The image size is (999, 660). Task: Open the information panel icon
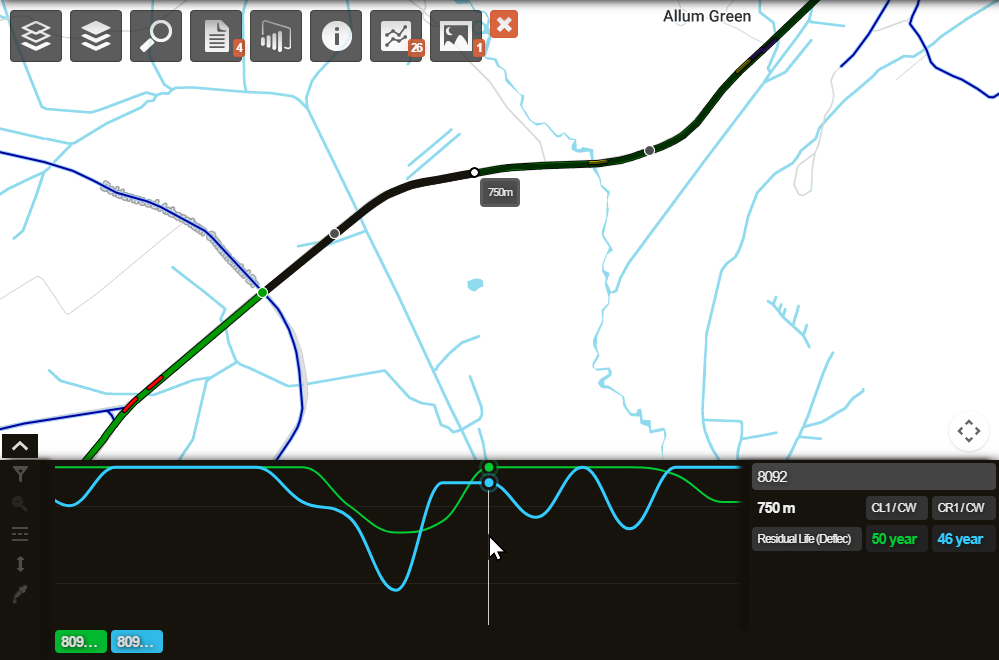[x=336, y=36]
